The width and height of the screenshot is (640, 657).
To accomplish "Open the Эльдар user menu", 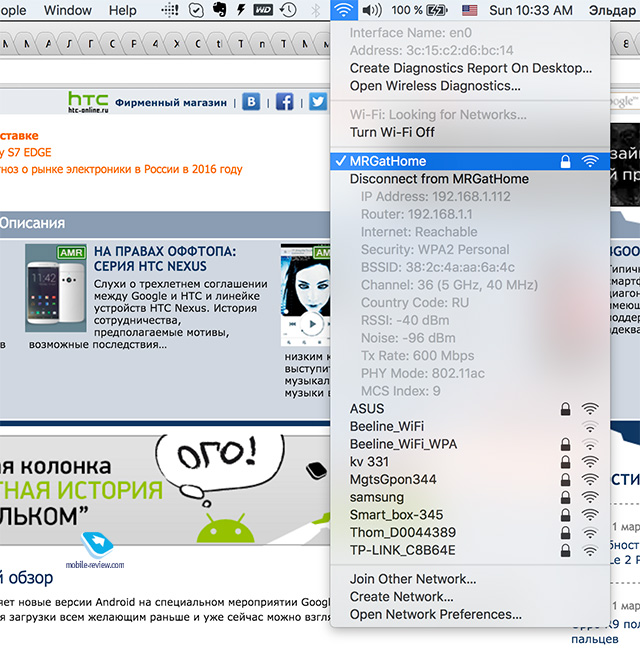I will pos(612,10).
